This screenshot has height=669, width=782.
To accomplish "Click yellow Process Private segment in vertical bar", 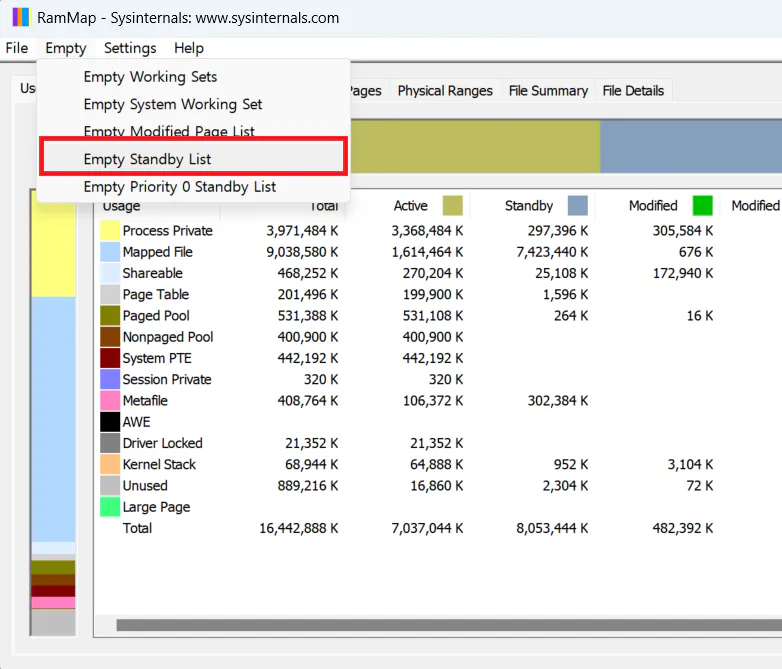I will coord(53,249).
